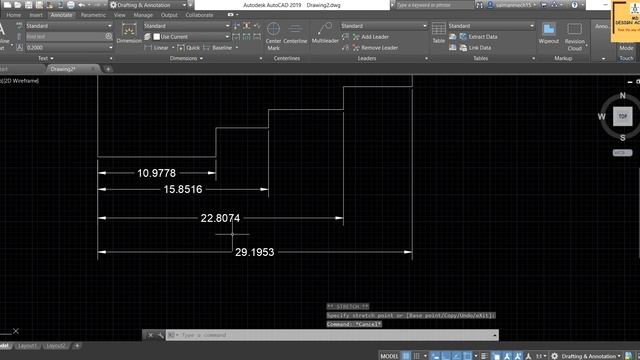
Task: Click the Open file icon in quick access toolbar
Action: 18,5
